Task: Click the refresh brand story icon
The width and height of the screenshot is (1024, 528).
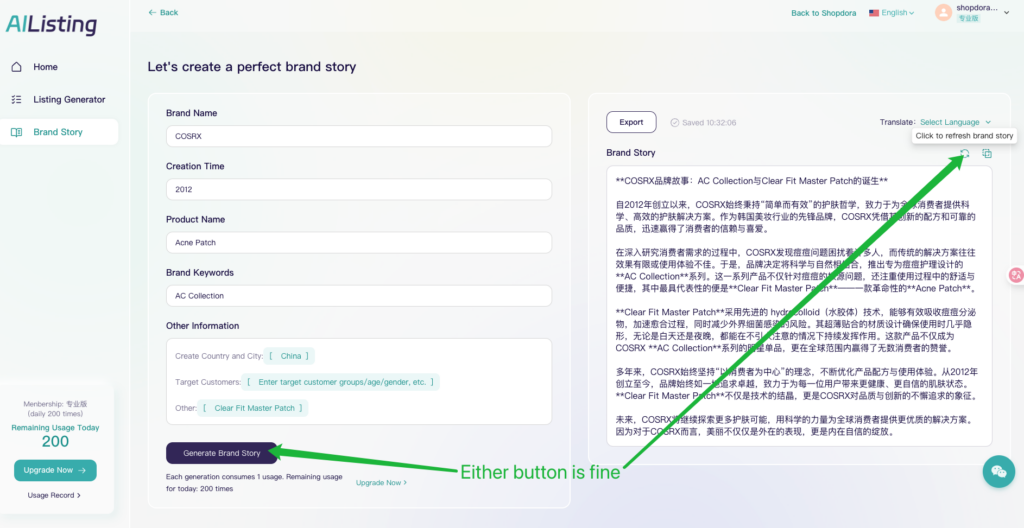Action: [x=965, y=153]
